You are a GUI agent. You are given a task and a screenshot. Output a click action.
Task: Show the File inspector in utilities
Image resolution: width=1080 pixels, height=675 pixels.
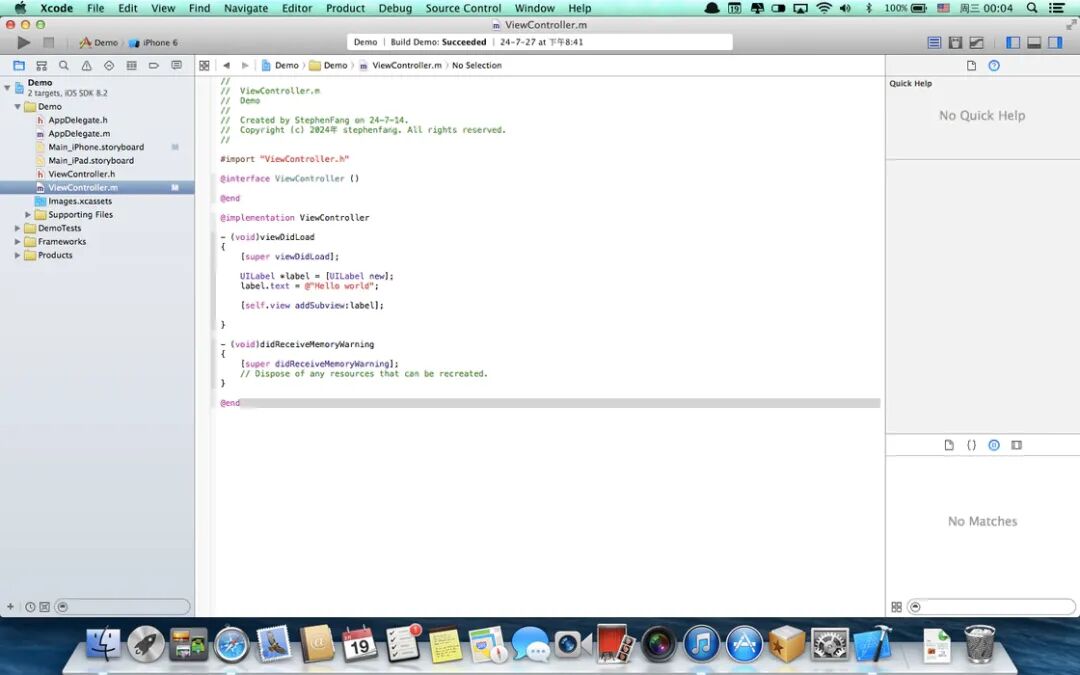971,65
